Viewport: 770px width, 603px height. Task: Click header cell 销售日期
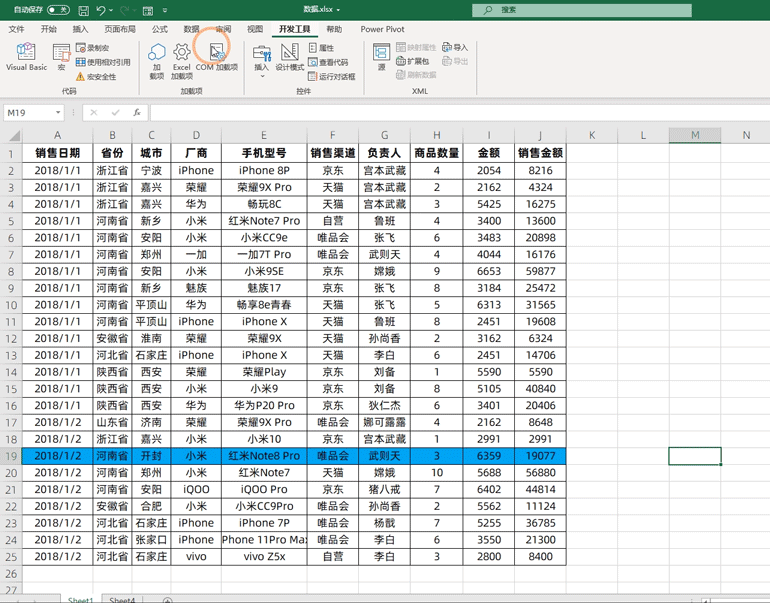[x=57, y=153]
